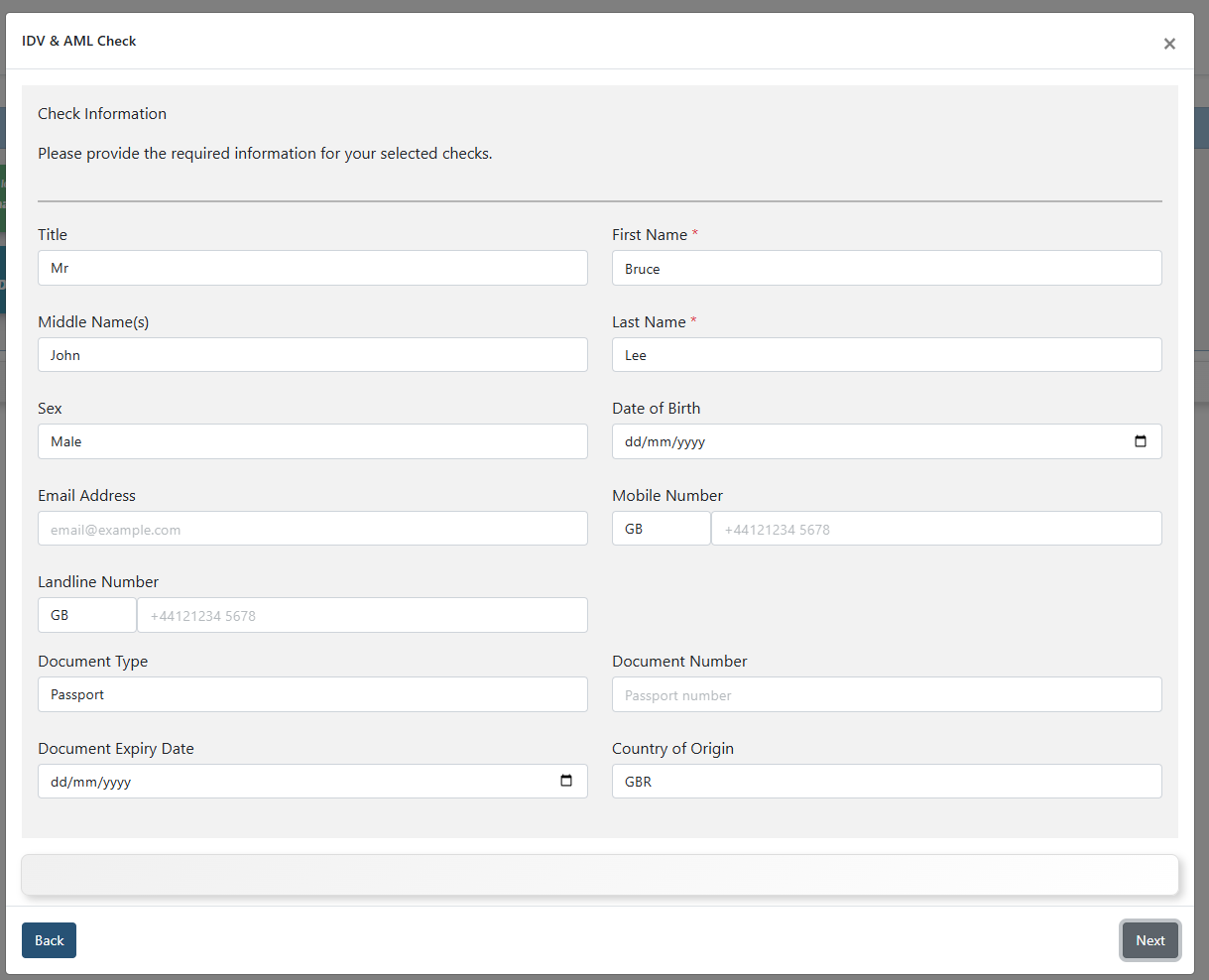The image size is (1209, 980).
Task: Click the Email Address label
Action: (x=86, y=495)
